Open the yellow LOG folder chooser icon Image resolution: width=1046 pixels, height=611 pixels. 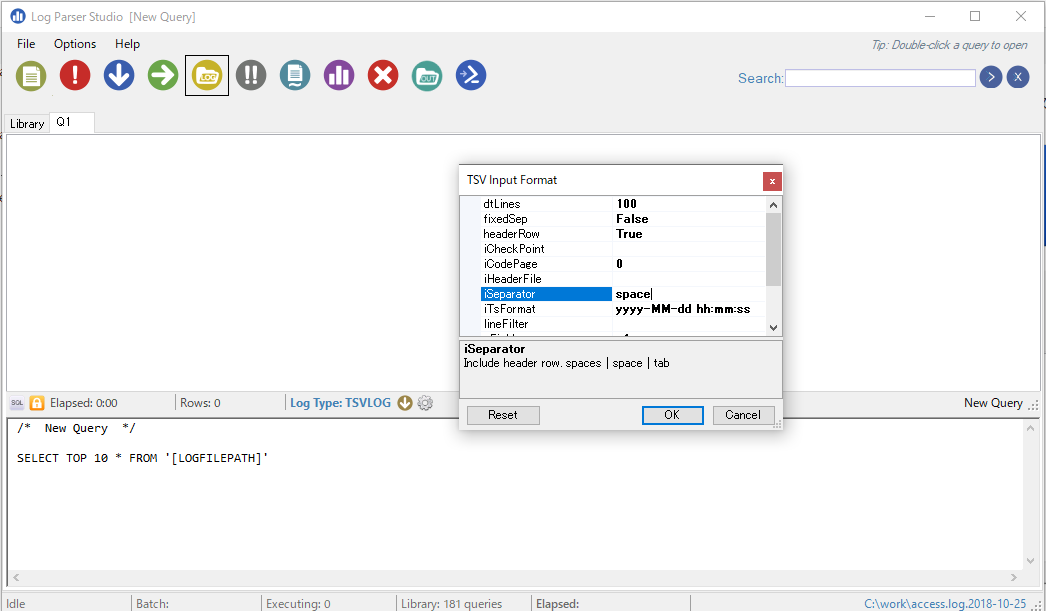207,75
